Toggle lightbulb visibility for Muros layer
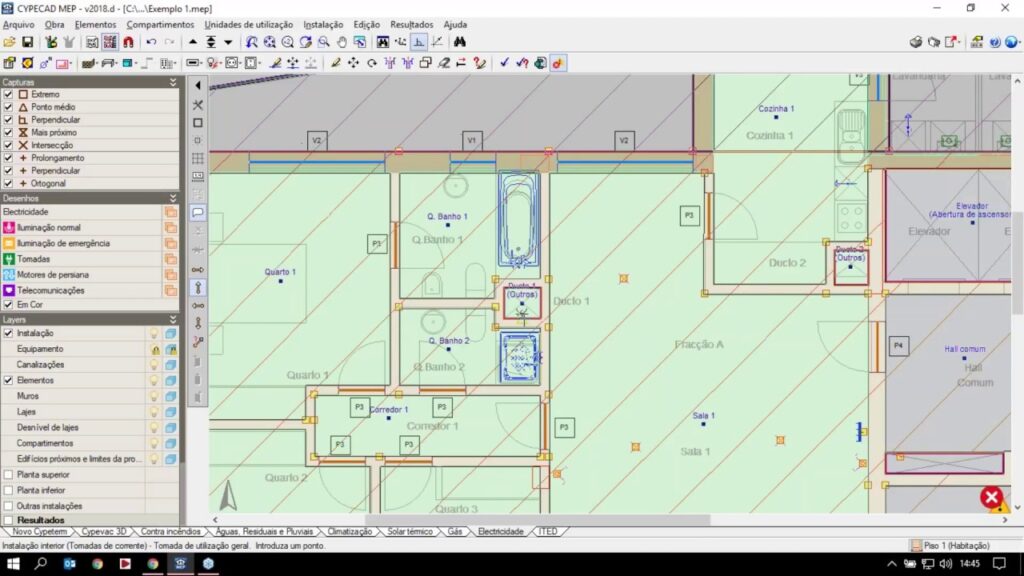 click(154, 396)
